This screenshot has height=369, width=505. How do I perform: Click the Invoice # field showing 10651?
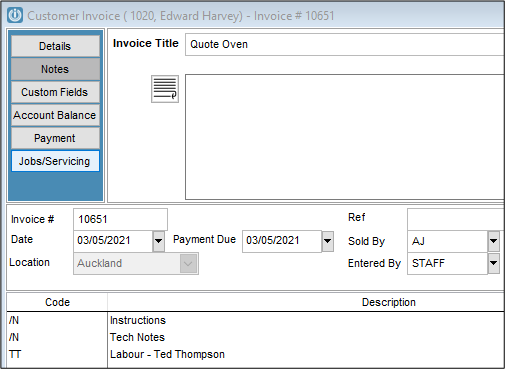[x=120, y=219]
